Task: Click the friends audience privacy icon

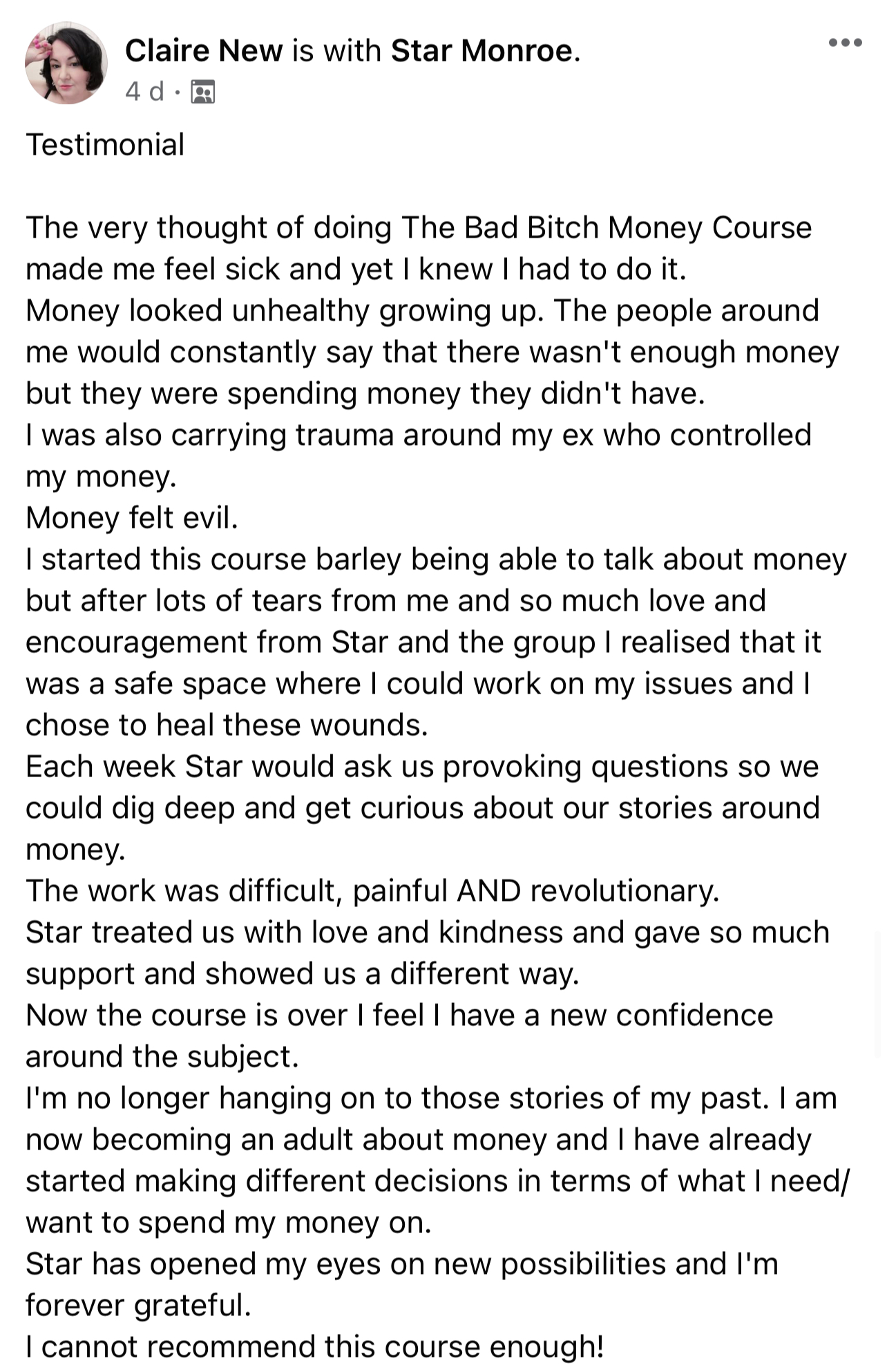Action: (202, 91)
